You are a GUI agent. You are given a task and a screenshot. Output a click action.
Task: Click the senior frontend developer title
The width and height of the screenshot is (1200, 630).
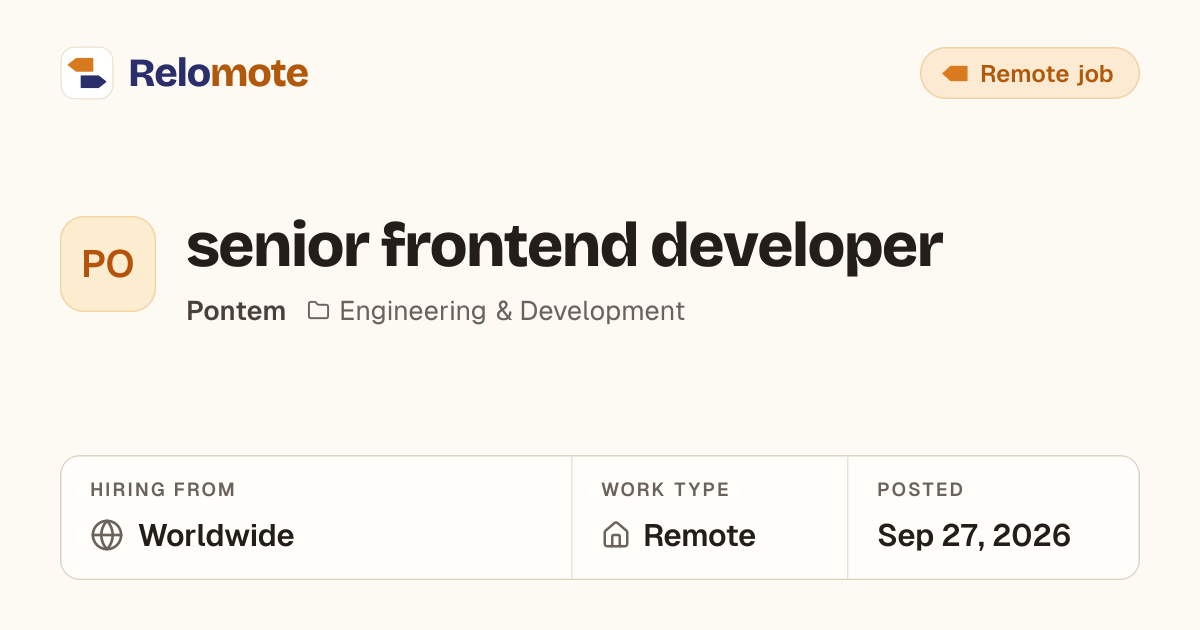click(x=564, y=245)
